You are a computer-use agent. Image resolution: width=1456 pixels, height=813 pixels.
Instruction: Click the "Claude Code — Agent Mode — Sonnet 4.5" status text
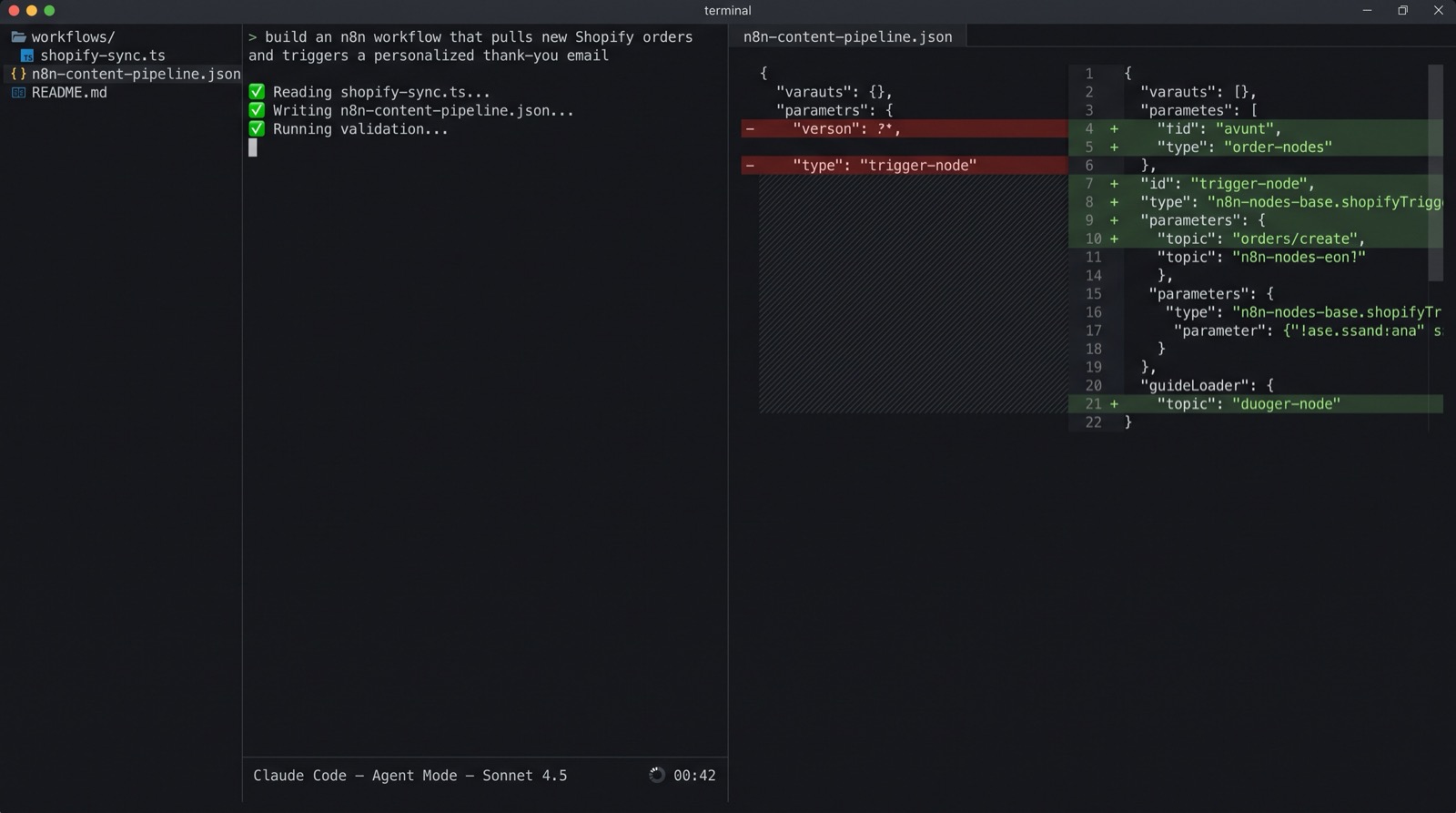point(409,776)
